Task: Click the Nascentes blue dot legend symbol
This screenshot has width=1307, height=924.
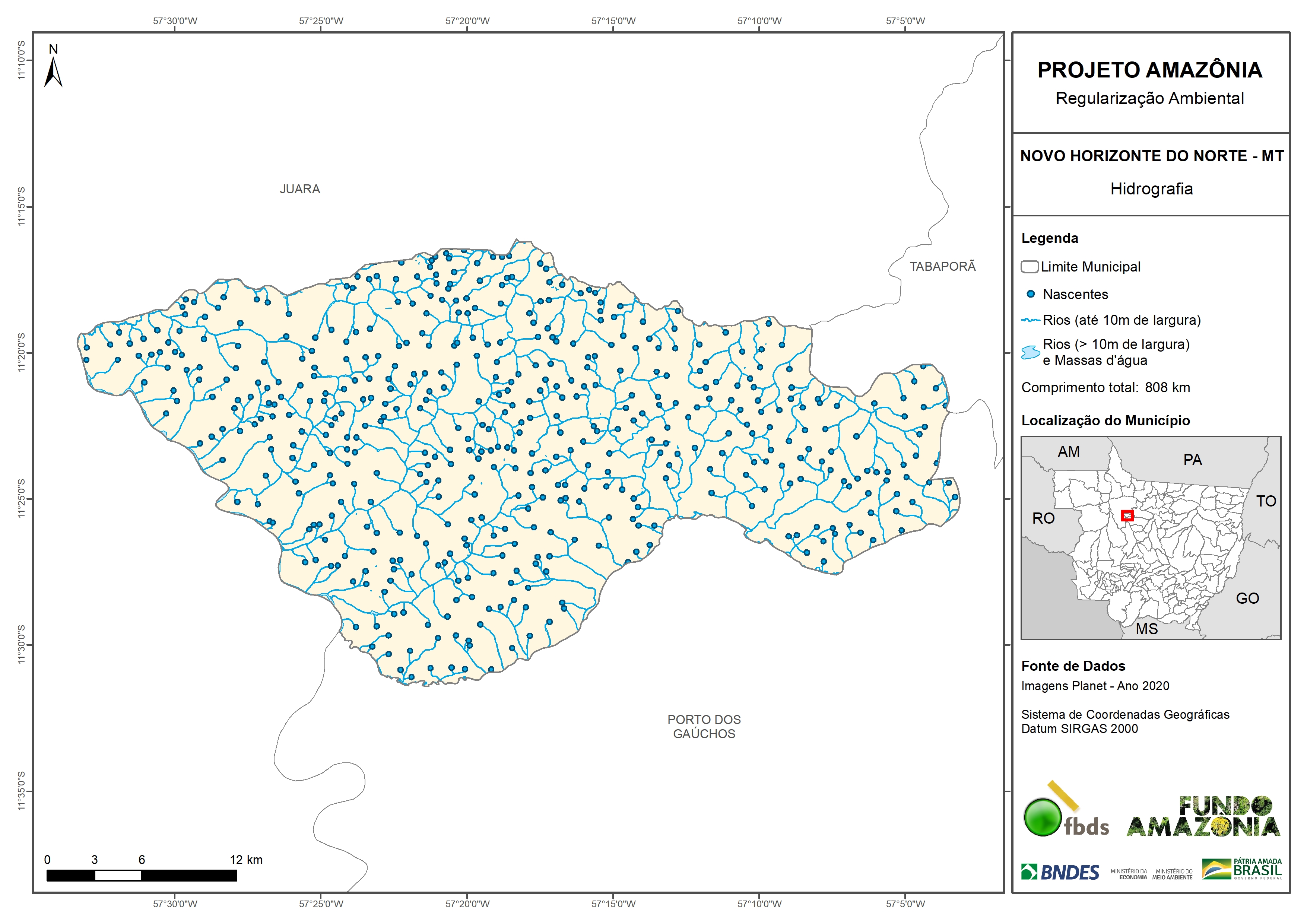Action: (1030, 294)
